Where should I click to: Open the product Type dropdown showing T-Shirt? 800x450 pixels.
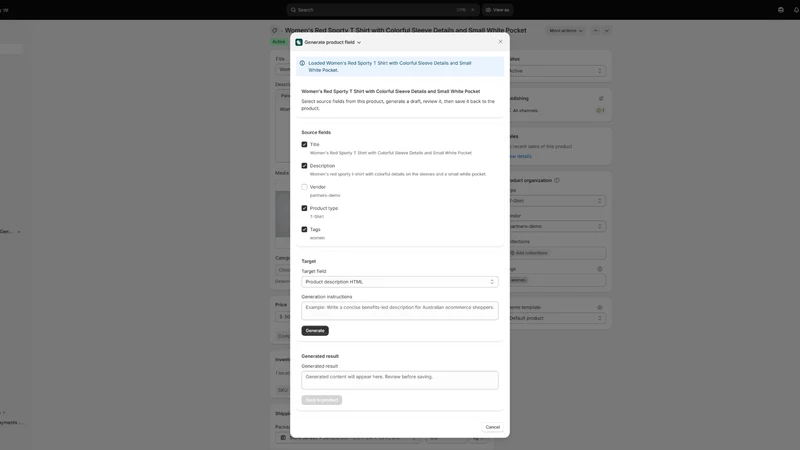point(556,201)
